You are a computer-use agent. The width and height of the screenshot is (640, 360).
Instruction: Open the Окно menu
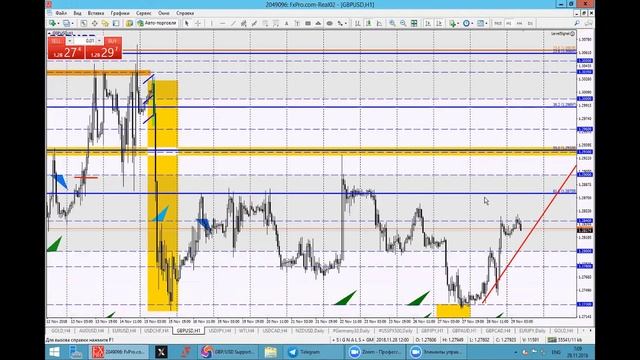click(x=164, y=13)
